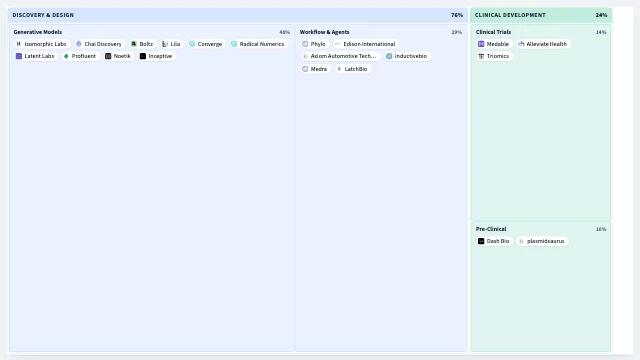The height and width of the screenshot is (360, 640).
Task: Click the Isomorphic Labs logo icon
Action: 19,44
